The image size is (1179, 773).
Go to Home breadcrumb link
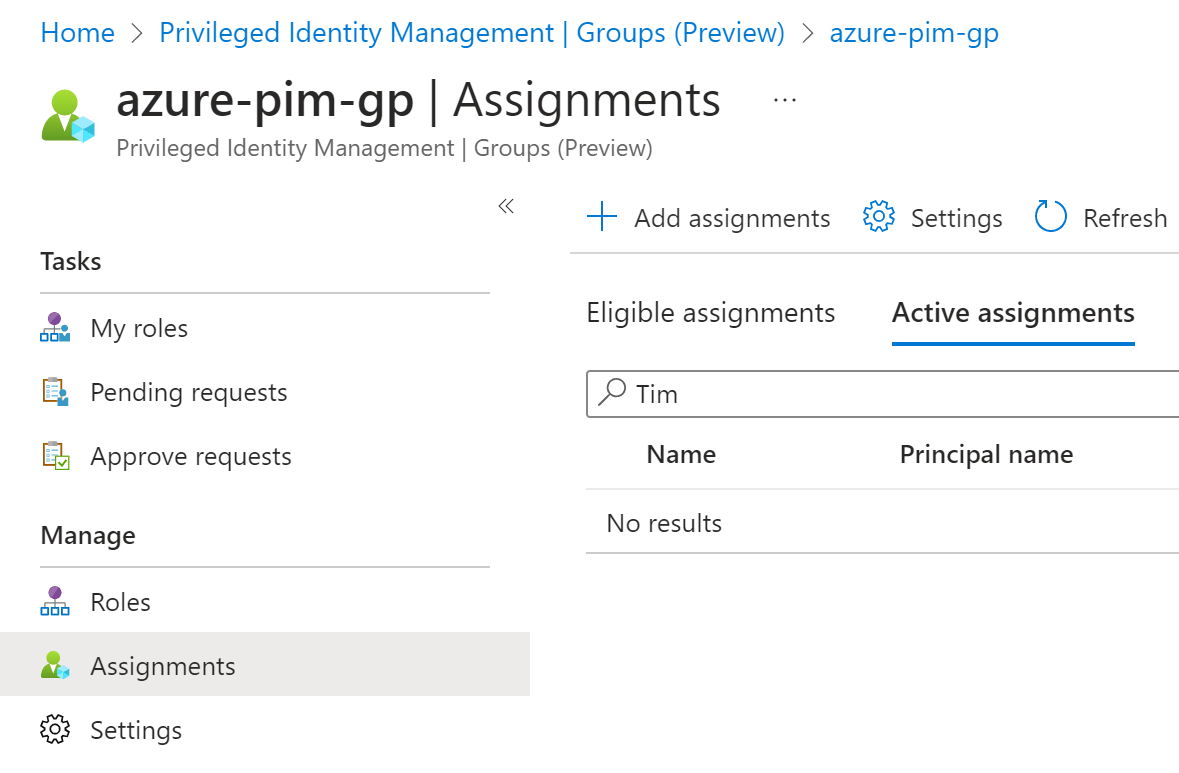pos(77,33)
